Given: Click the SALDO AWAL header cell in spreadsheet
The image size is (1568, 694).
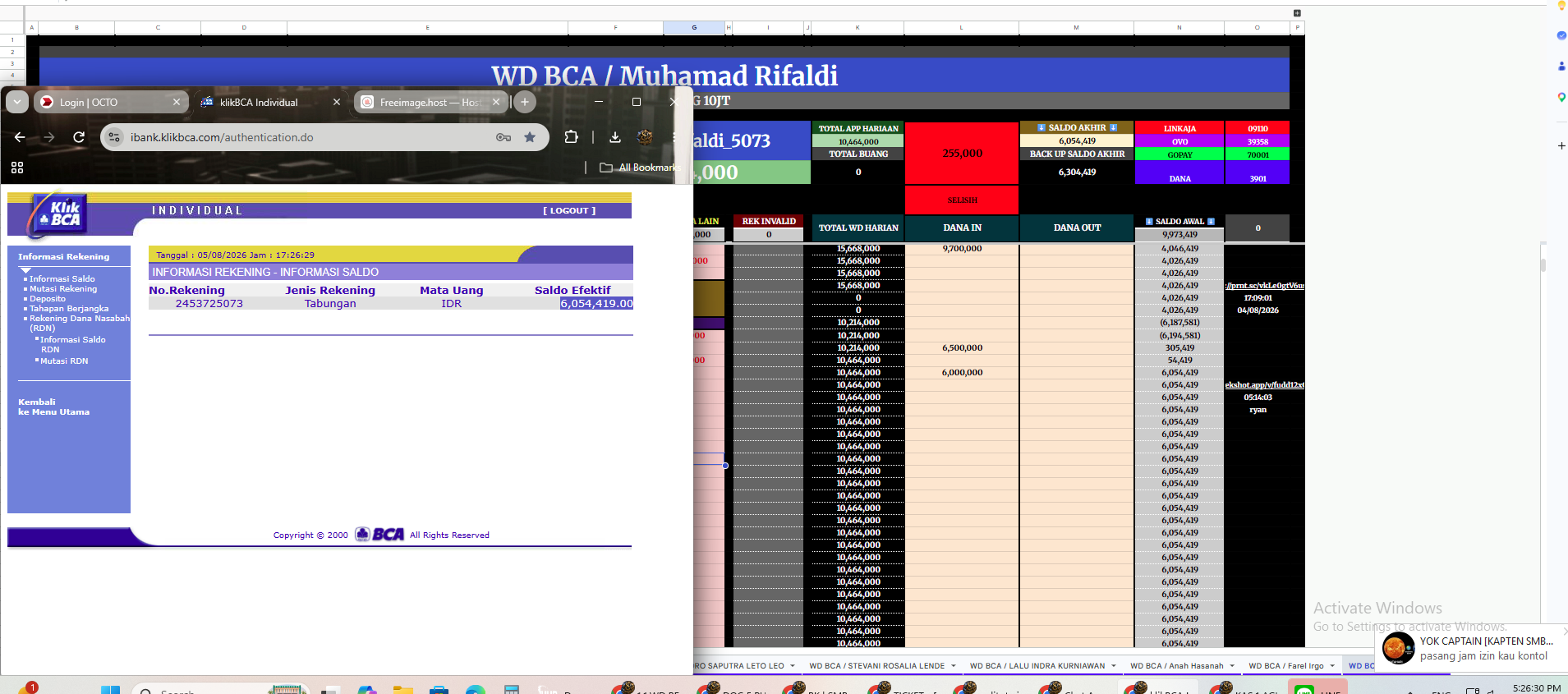Looking at the screenshot, I should pos(1179,222).
